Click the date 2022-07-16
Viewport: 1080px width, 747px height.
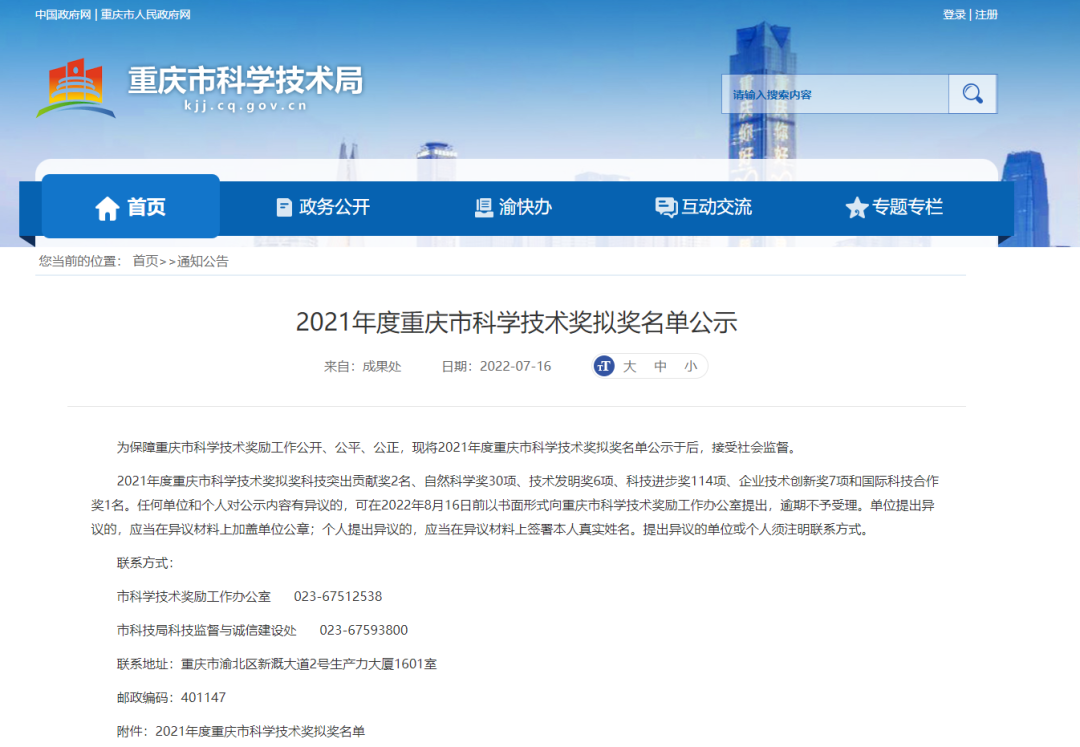click(515, 366)
